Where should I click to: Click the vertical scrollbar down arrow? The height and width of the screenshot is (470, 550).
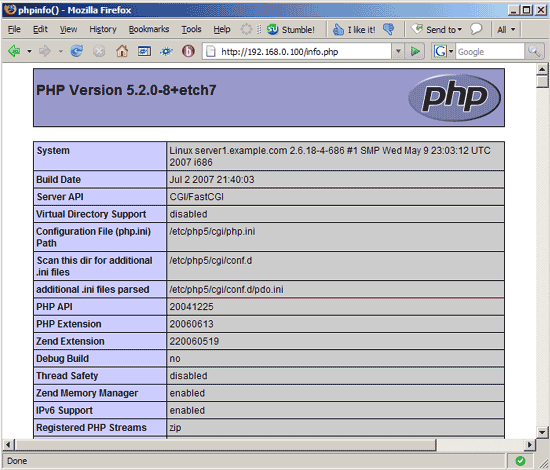pyautogui.click(x=542, y=432)
